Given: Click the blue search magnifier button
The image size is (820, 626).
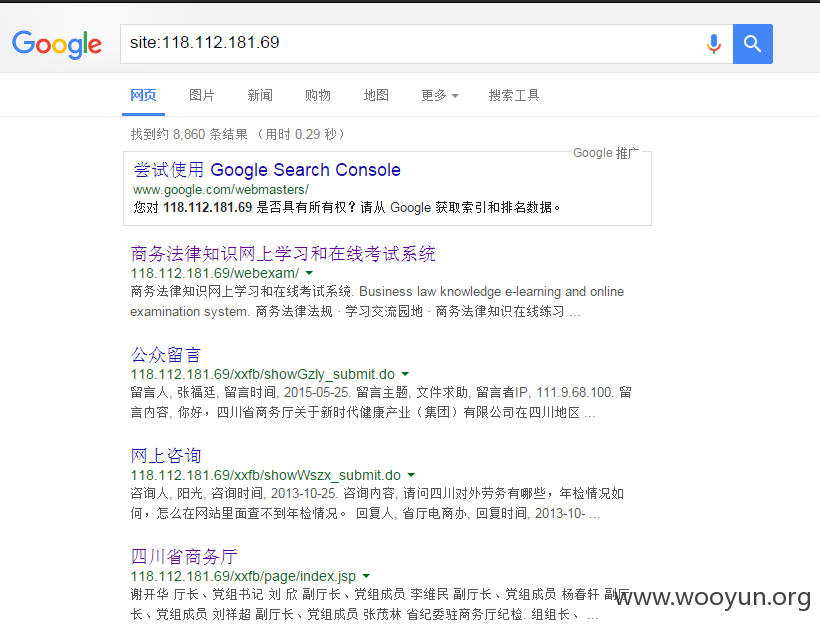Looking at the screenshot, I should point(753,44).
